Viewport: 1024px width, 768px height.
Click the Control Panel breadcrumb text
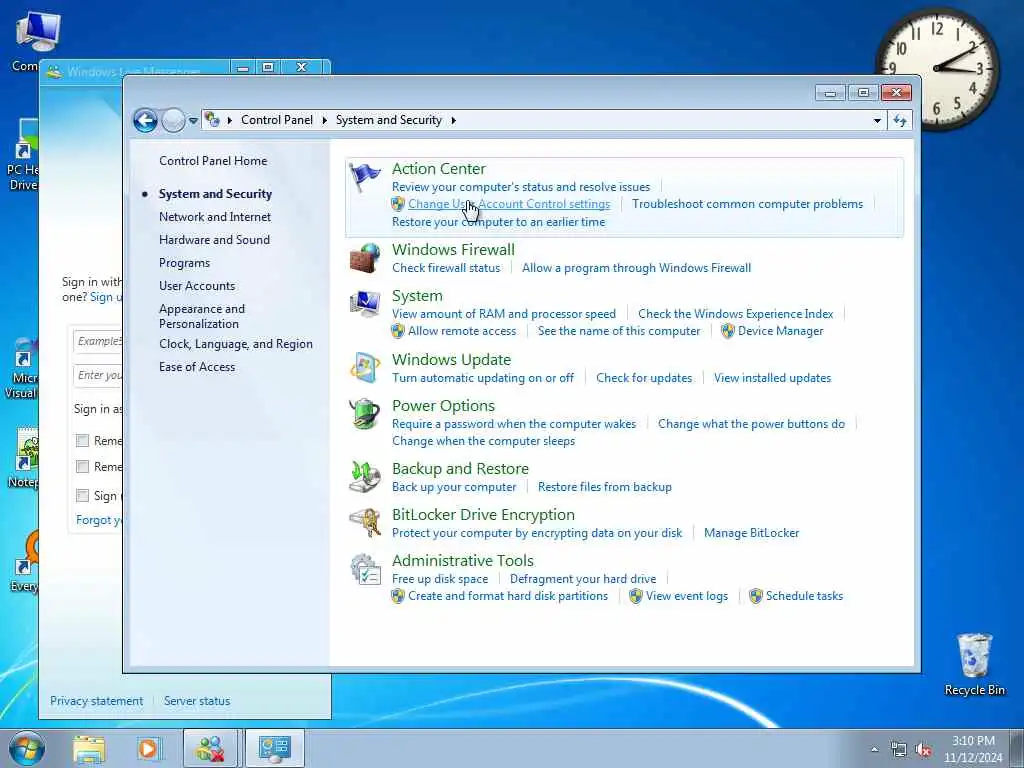coord(277,120)
